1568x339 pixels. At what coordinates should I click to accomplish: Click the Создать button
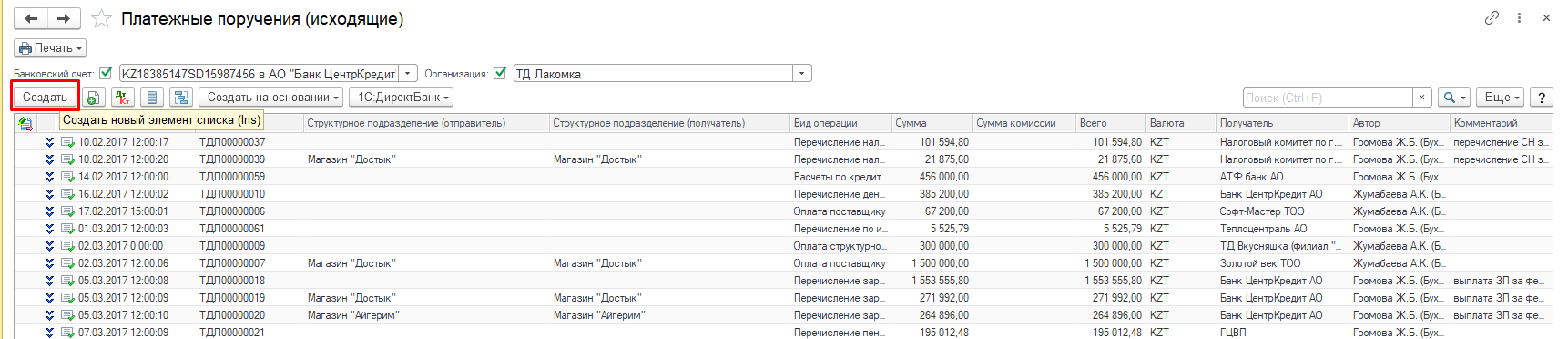(45, 98)
